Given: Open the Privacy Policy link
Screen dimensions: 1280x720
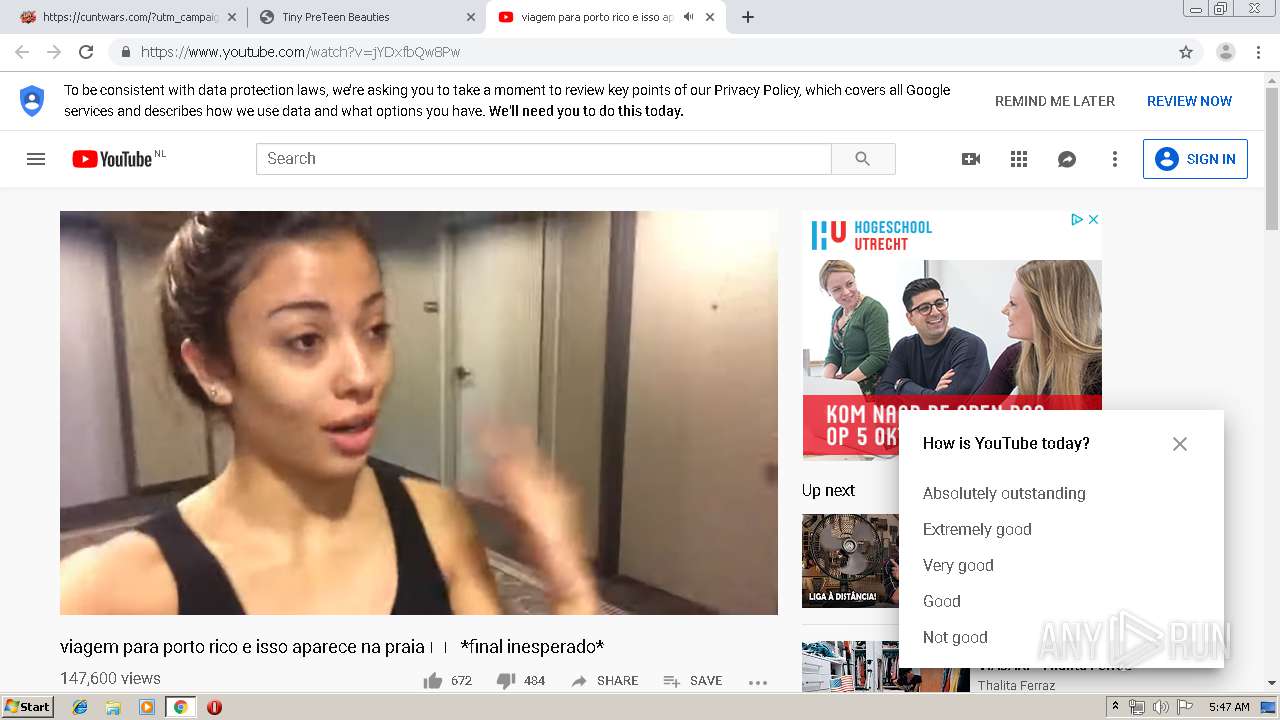Looking at the screenshot, I should point(756,90).
